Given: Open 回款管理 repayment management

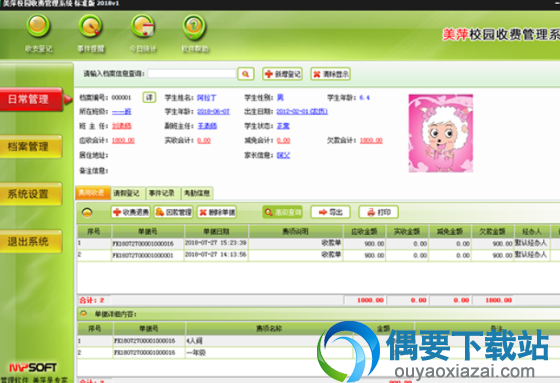Looking at the screenshot, I should 174,212.
